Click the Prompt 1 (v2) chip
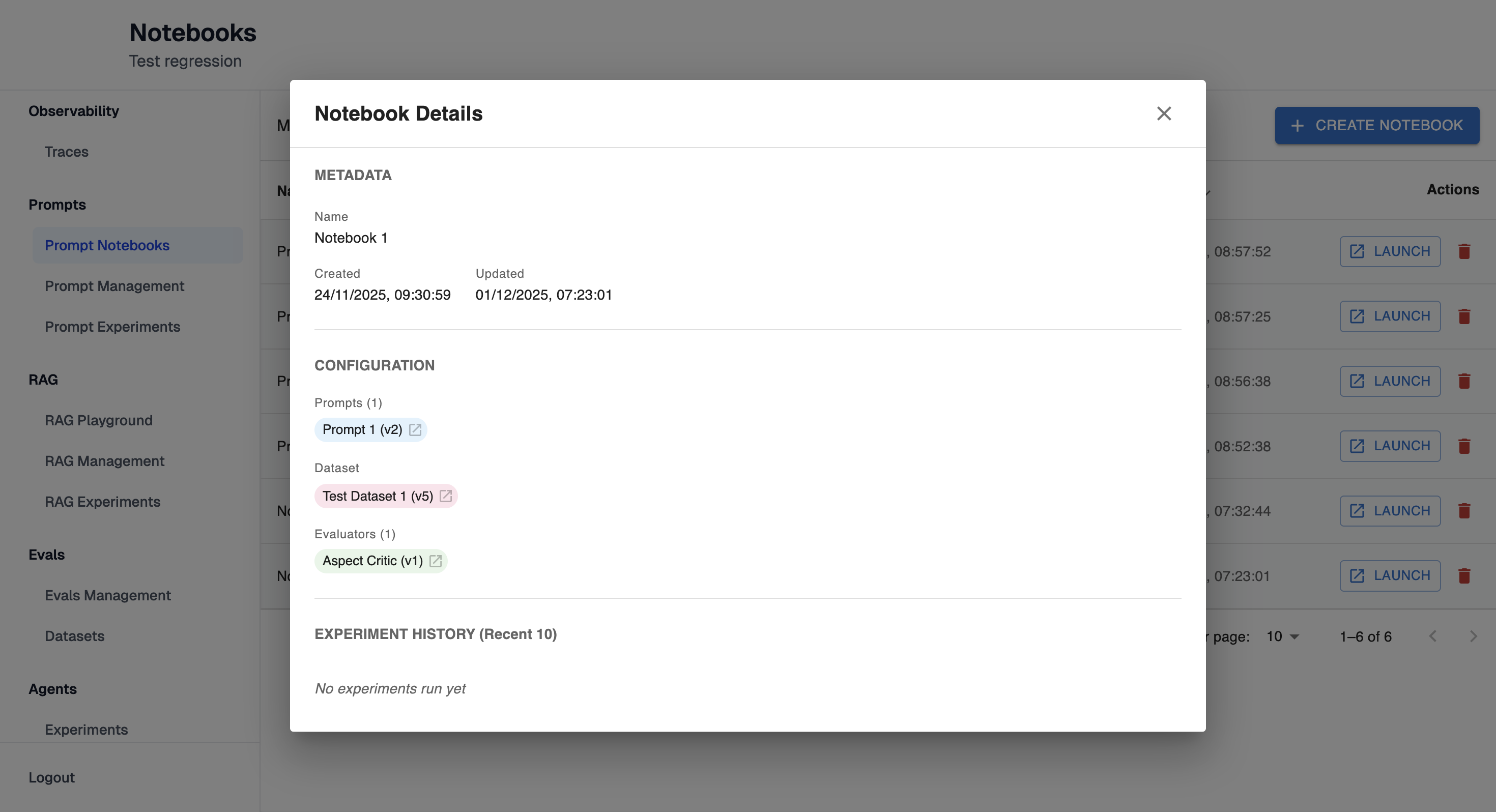The width and height of the screenshot is (1496, 812). click(x=362, y=430)
